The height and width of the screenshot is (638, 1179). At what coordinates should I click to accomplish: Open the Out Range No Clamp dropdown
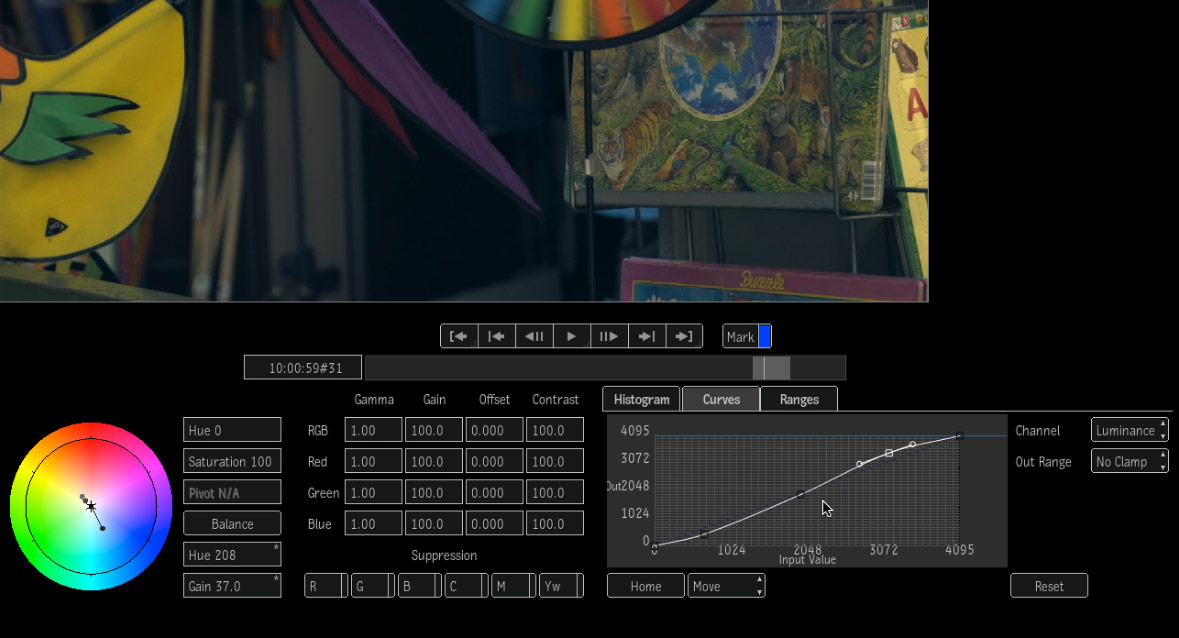1129,462
